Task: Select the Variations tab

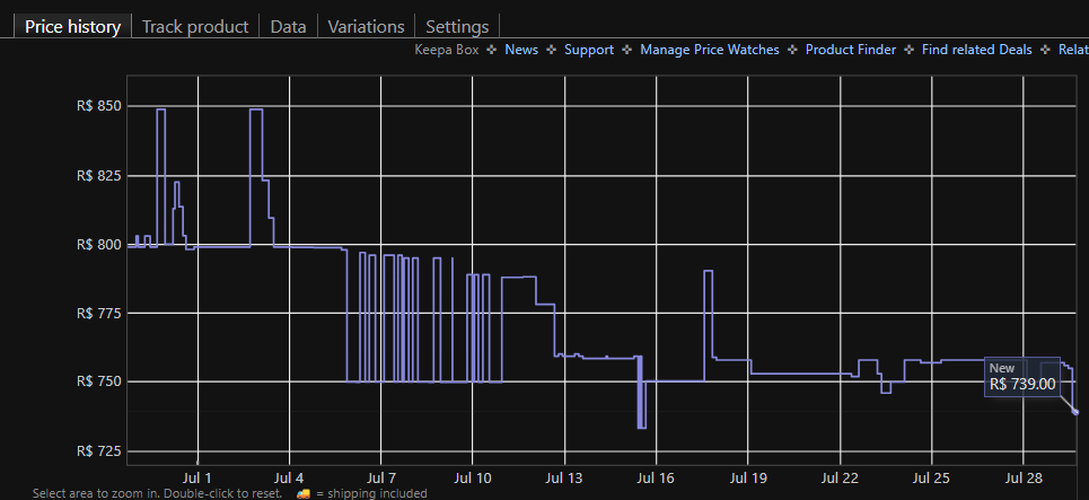Action: [x=366, y=26]
